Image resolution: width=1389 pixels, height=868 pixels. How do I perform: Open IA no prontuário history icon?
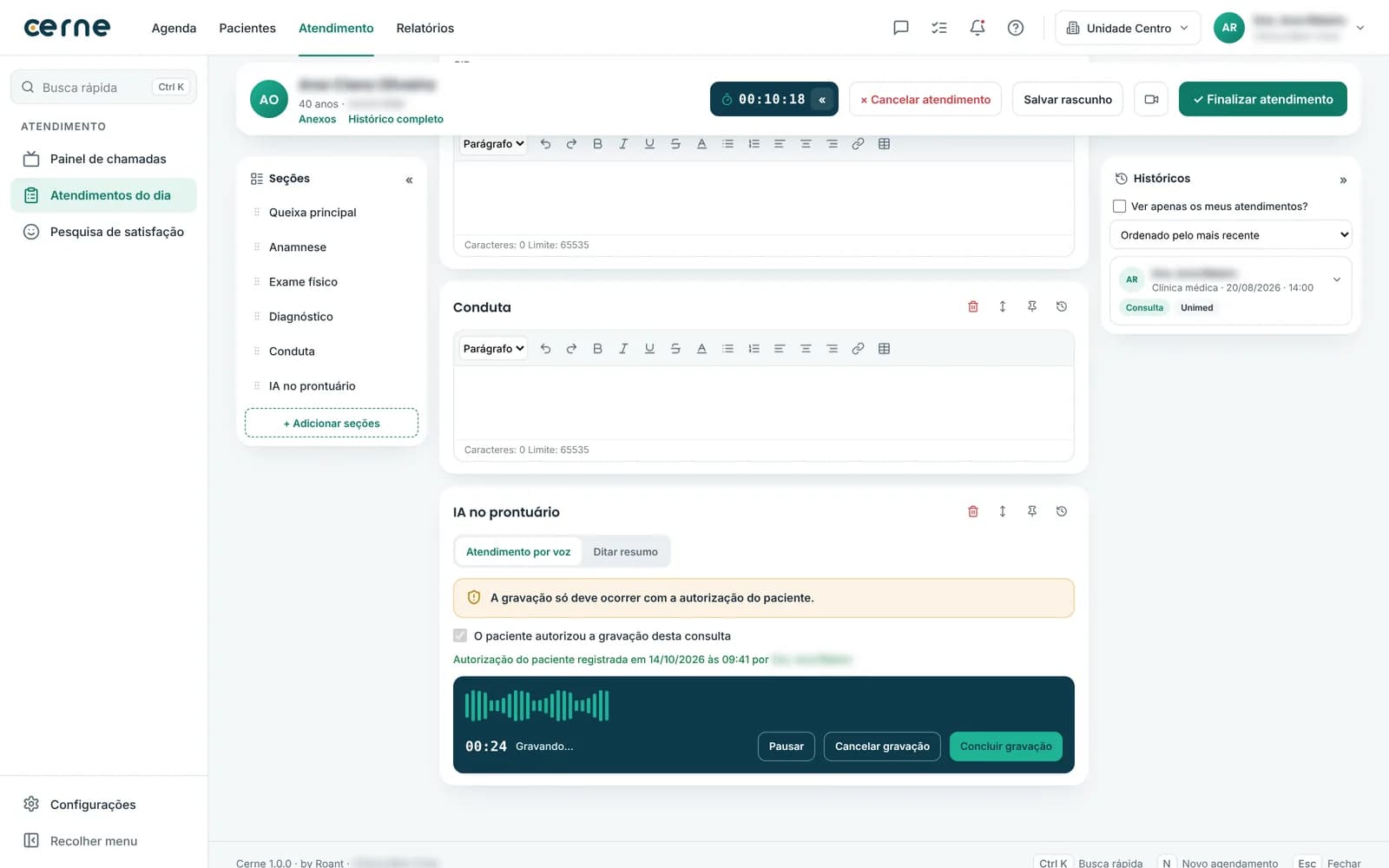click(1062, 511)
